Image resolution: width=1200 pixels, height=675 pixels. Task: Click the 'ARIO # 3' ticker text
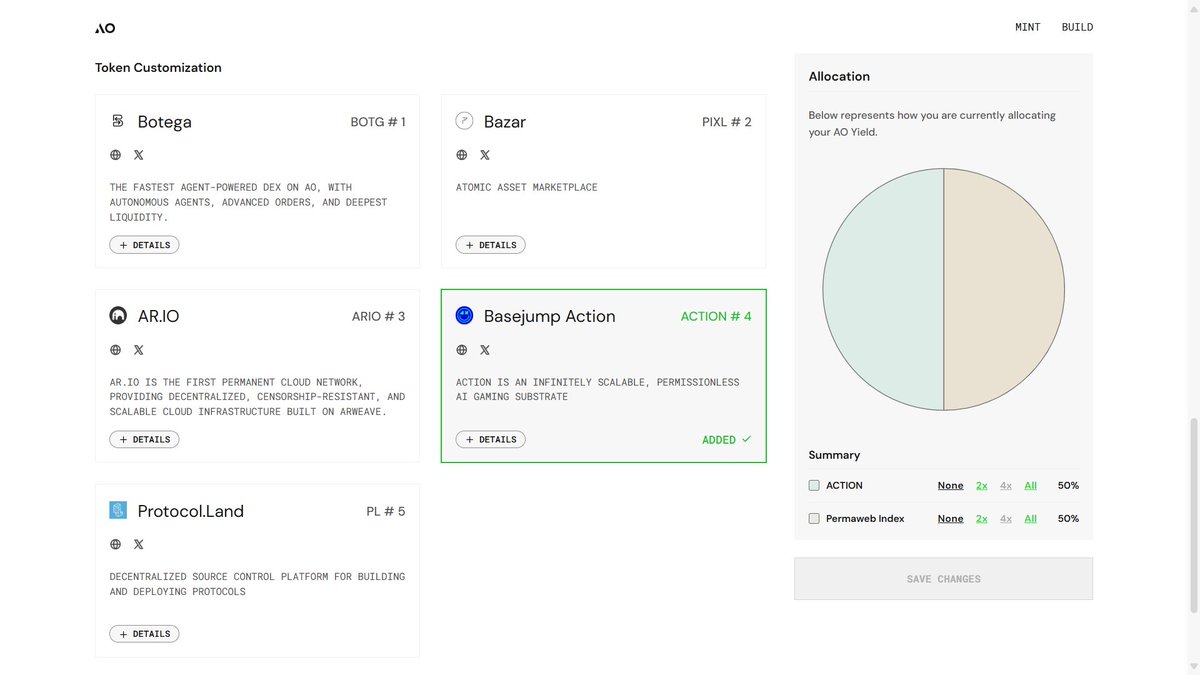(x=379, y=316)
